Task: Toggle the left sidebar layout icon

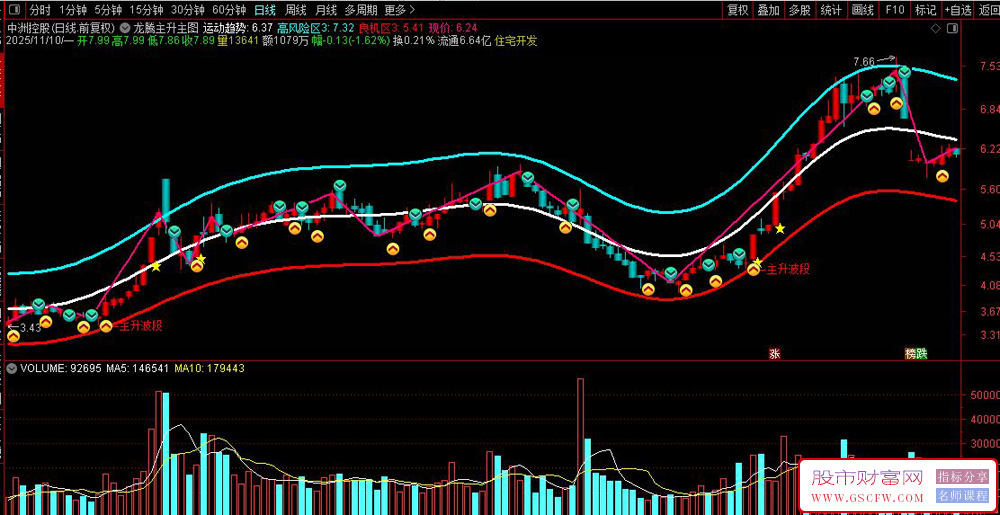Action: pyautogui.click(x=13, y=10)
